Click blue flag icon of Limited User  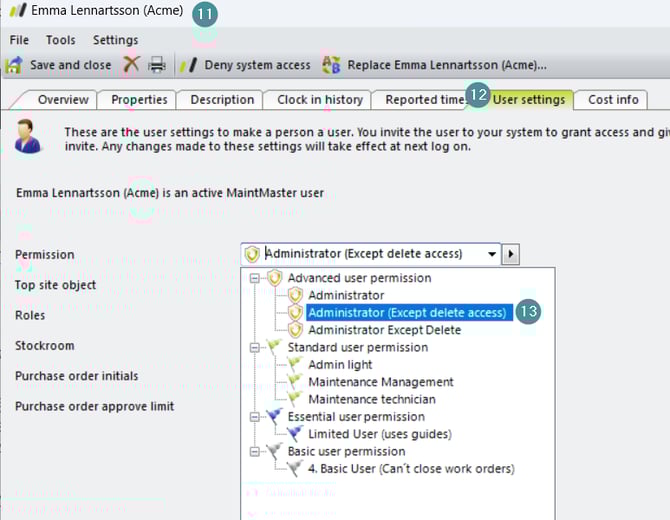(295, 434)
